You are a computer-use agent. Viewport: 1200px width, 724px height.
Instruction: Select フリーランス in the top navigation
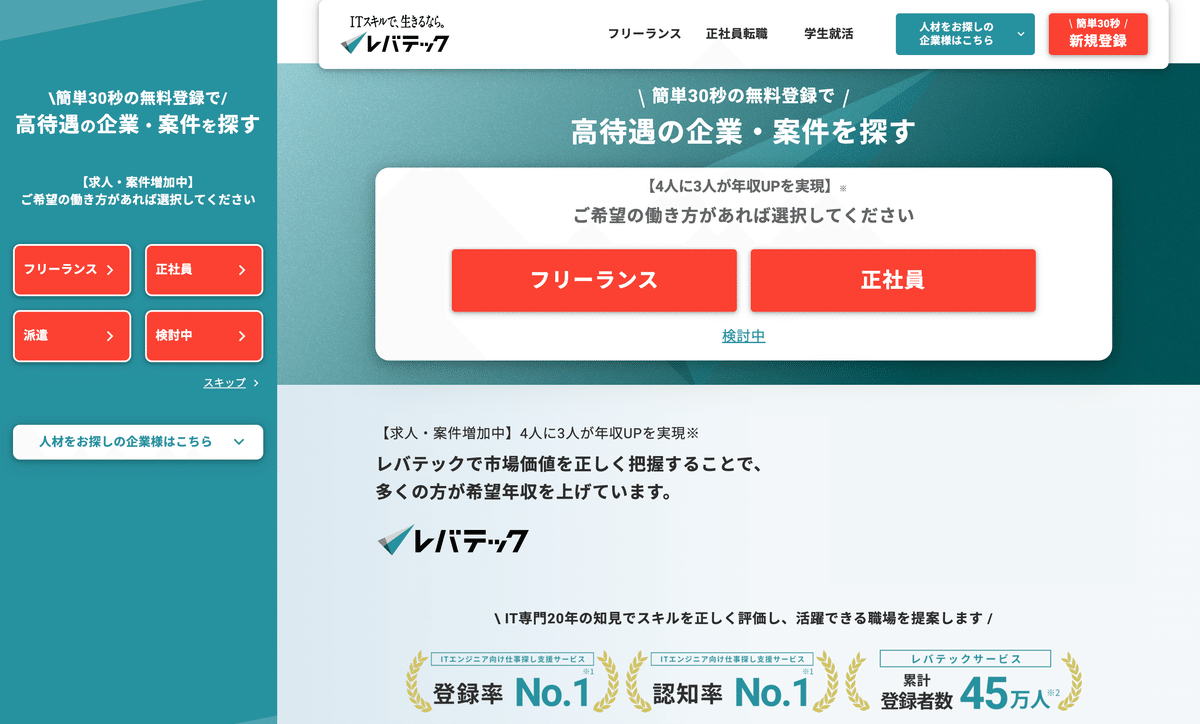point(645,33)
